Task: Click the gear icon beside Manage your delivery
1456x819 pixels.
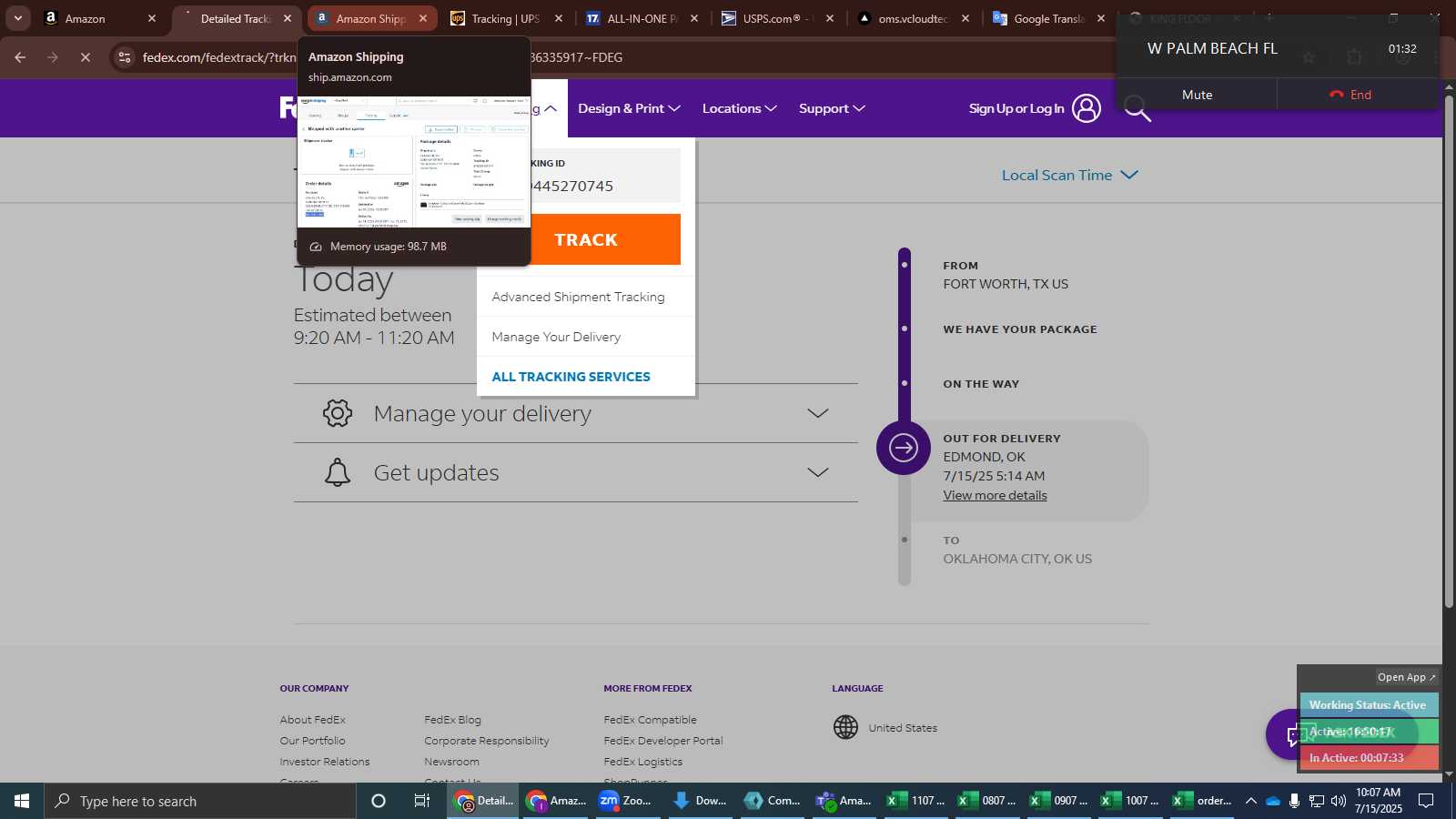Action: click(x=338, y=413)
